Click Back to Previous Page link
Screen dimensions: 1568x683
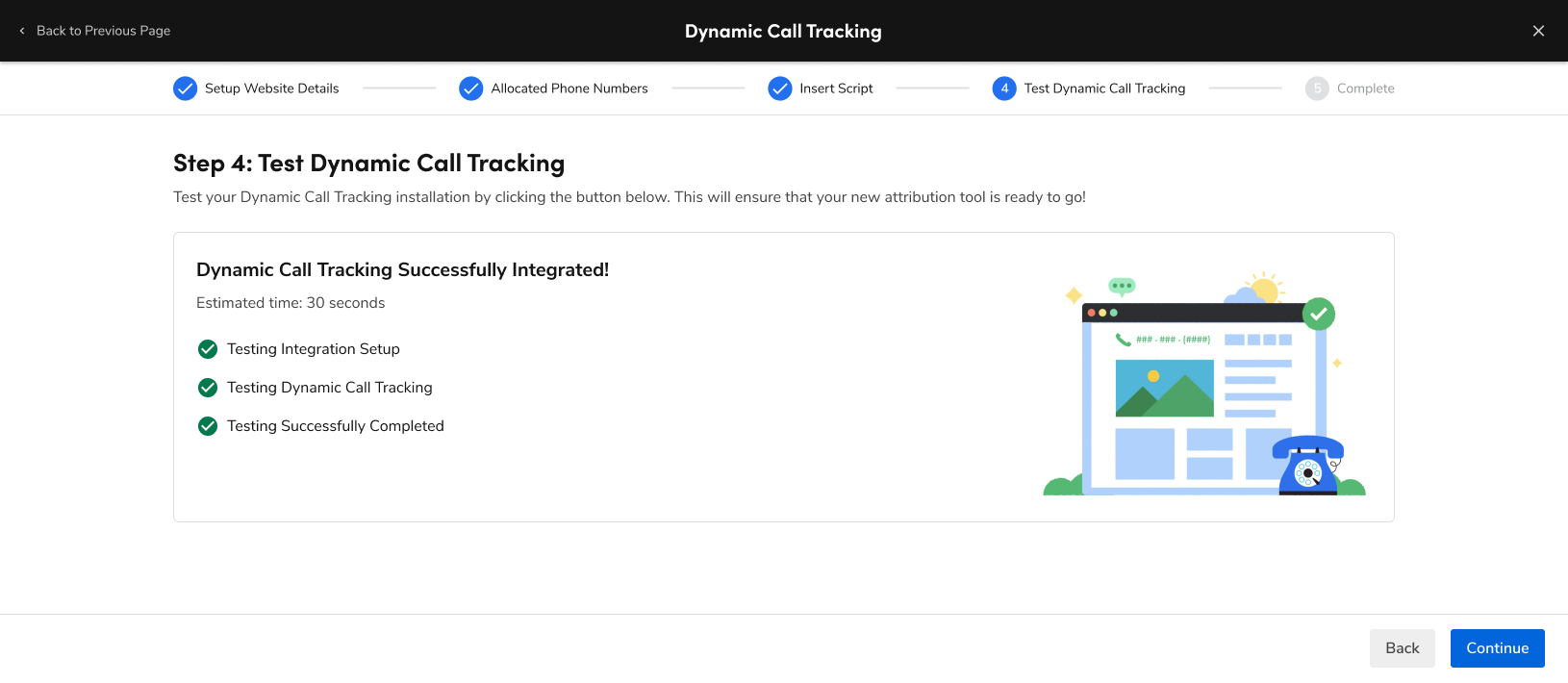tap(103, 31)
